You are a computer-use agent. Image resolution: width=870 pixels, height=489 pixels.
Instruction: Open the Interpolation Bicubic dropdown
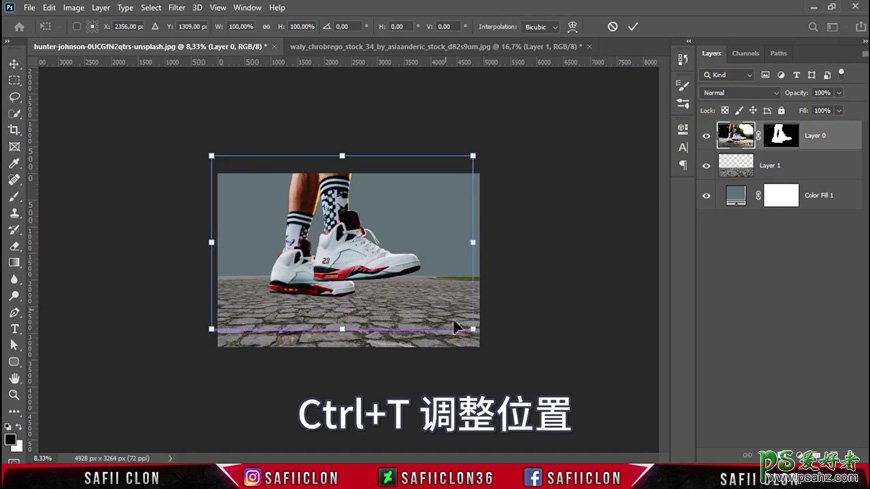540,27
